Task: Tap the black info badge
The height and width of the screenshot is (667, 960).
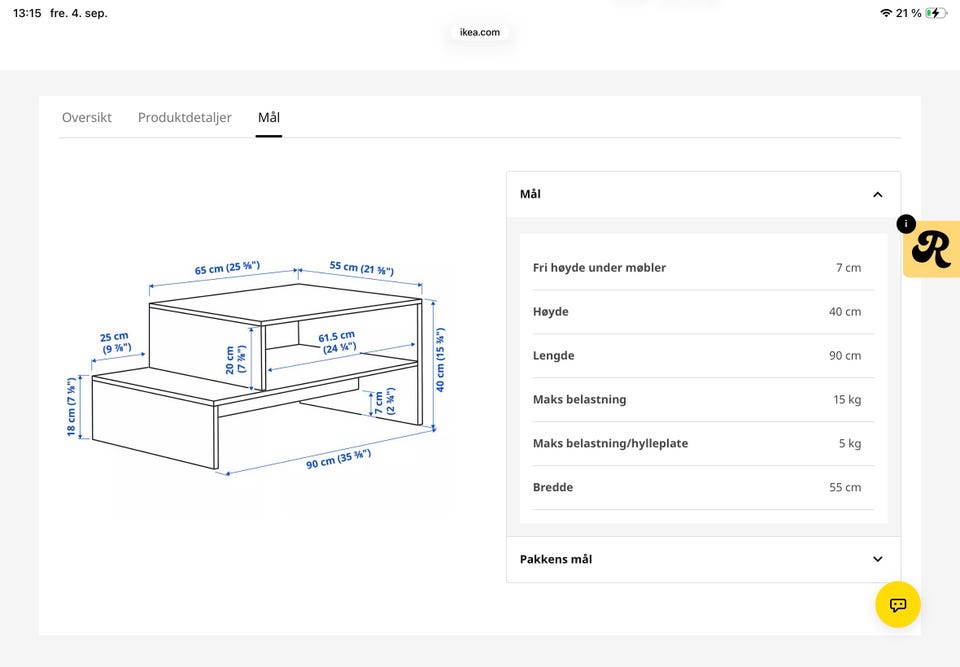Action: click(x=906, y=224)
